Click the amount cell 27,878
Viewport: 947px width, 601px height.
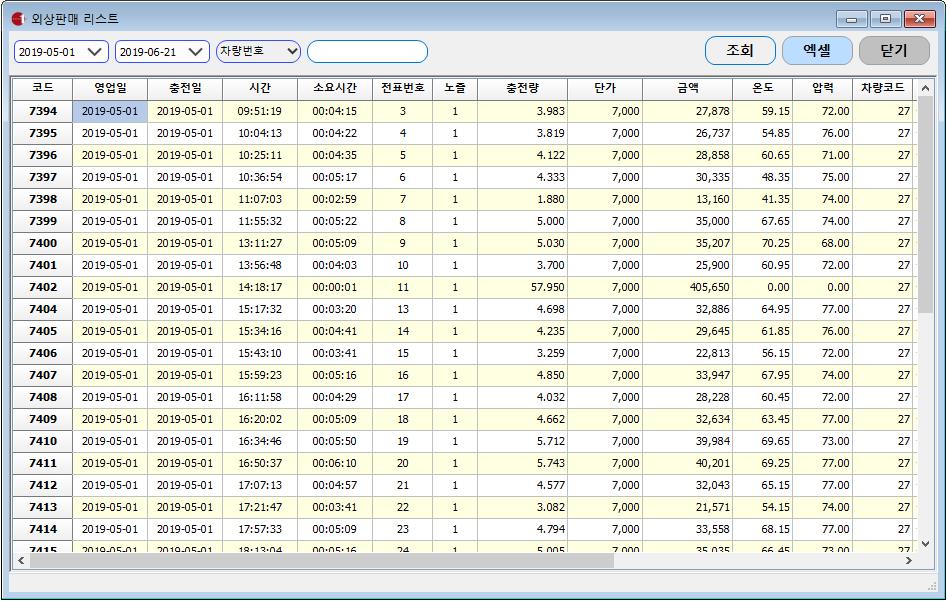[x=687, y=111]
